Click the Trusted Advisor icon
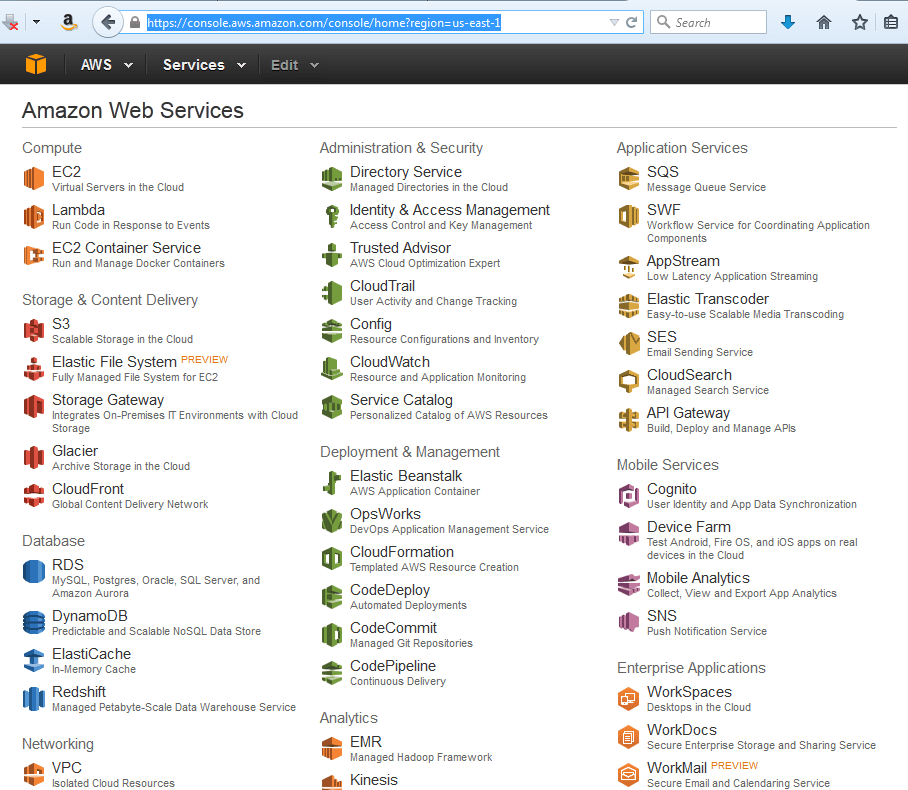 tap(332, 255)
